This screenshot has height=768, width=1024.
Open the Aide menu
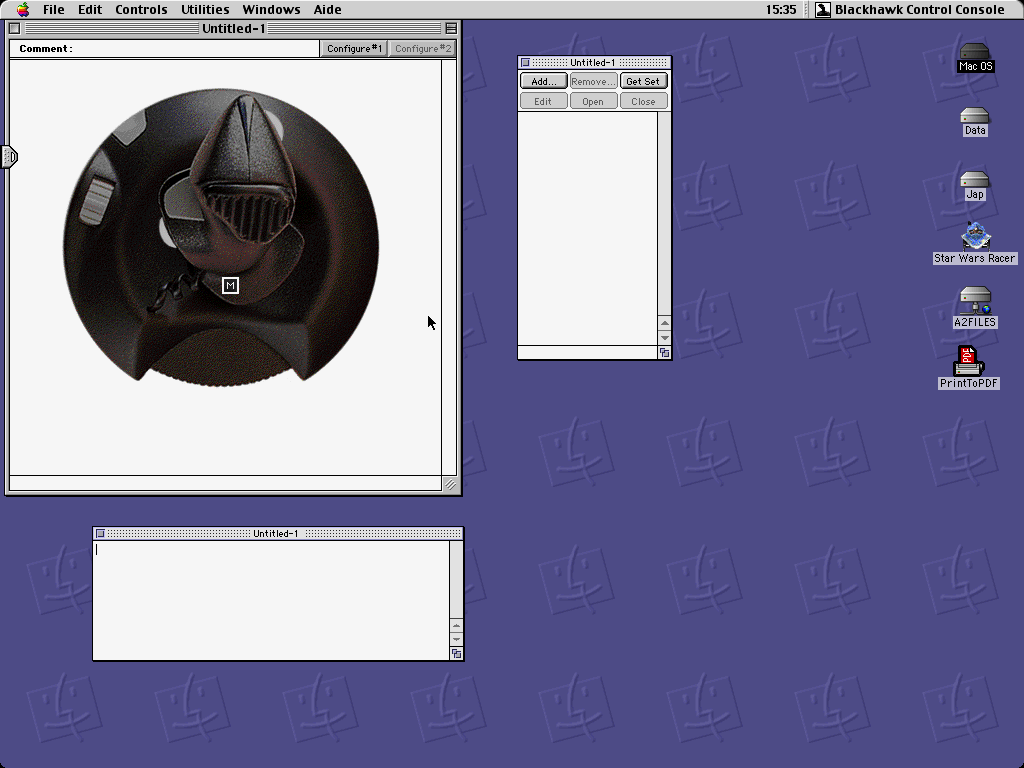click(327, 9)
